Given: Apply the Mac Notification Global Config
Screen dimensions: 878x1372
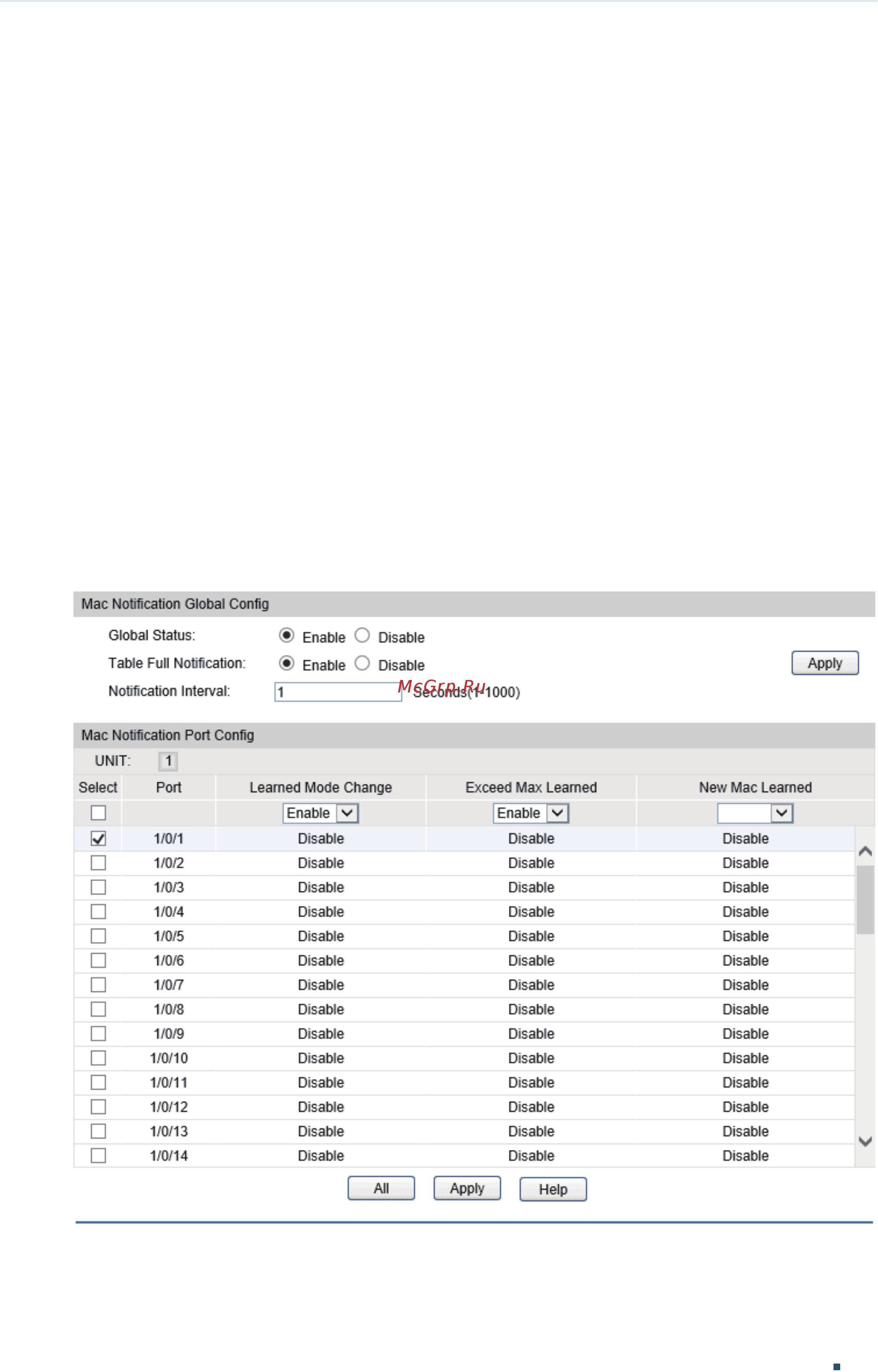Looking at the screenshot, I should click(825, 664).
